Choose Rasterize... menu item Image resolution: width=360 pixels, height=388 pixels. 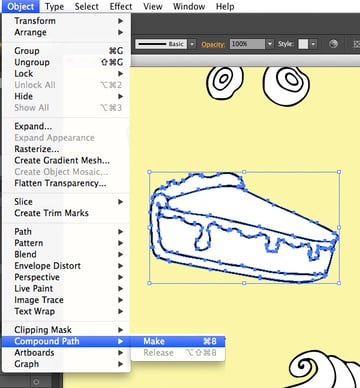tap(66, 149)
